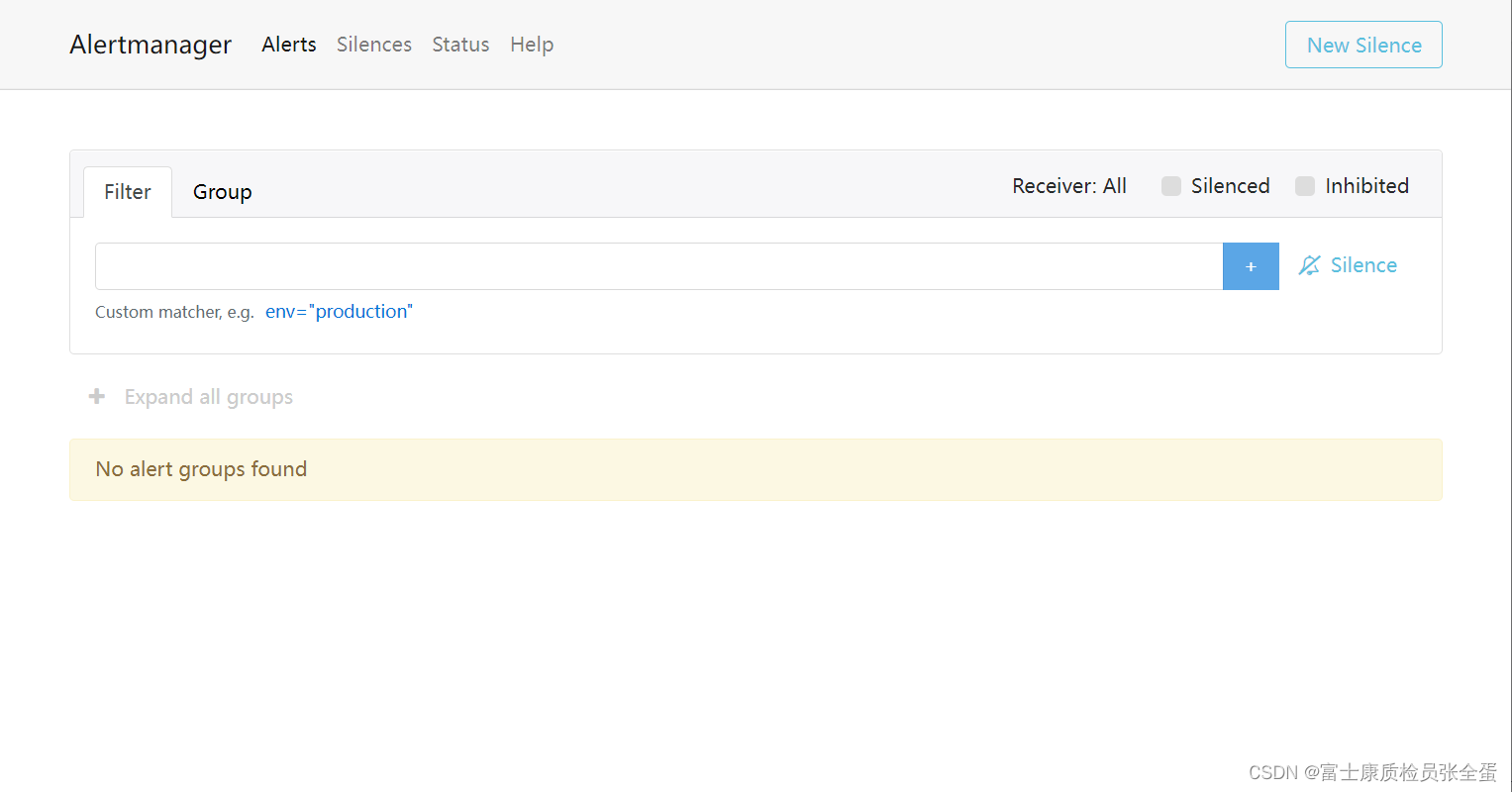Open the Receiver: All selector
The width and height of the screenshot is (1512, 792).
(x=1069, y=185)
